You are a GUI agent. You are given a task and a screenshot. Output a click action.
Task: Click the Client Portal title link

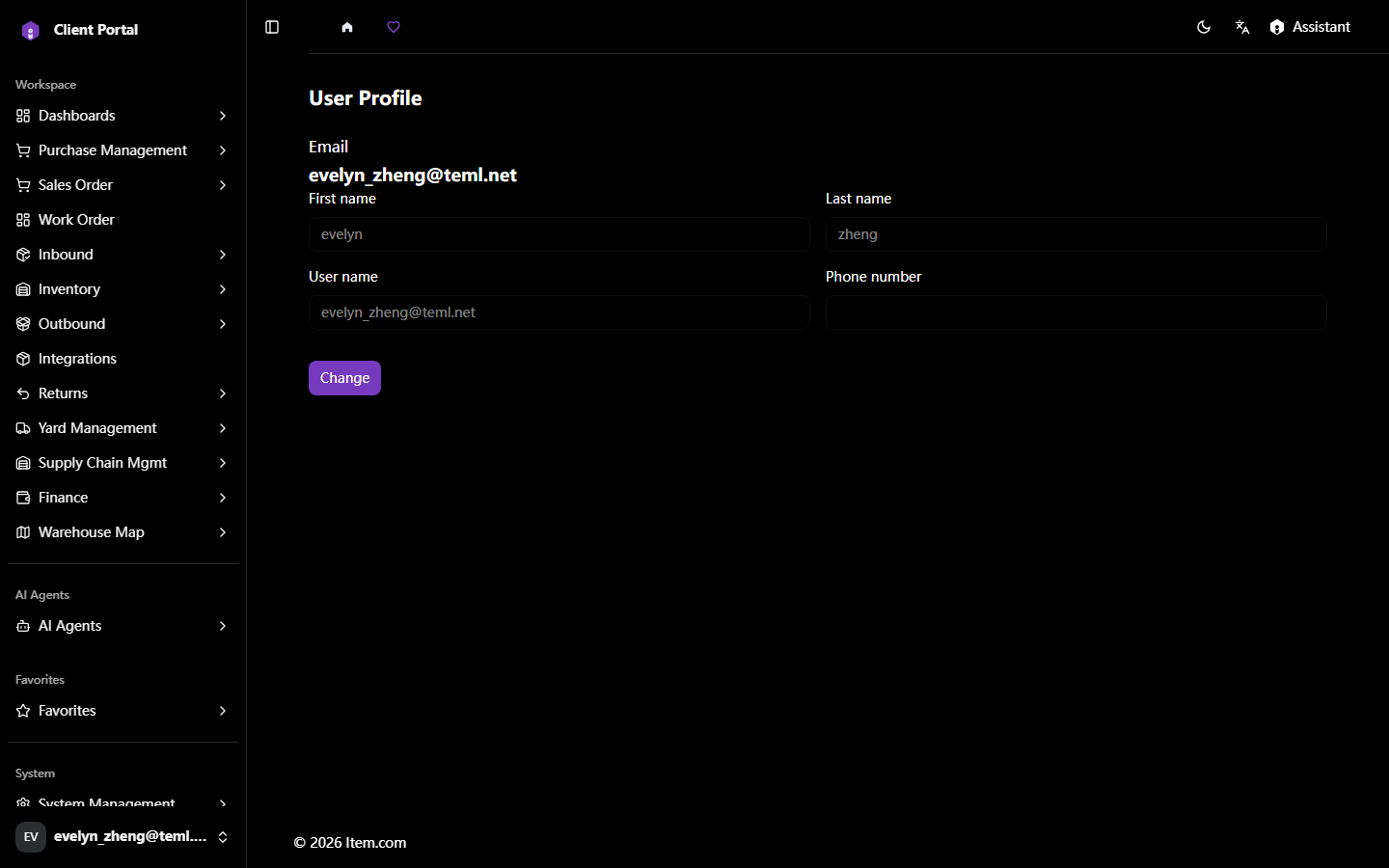tap(96, 30)
